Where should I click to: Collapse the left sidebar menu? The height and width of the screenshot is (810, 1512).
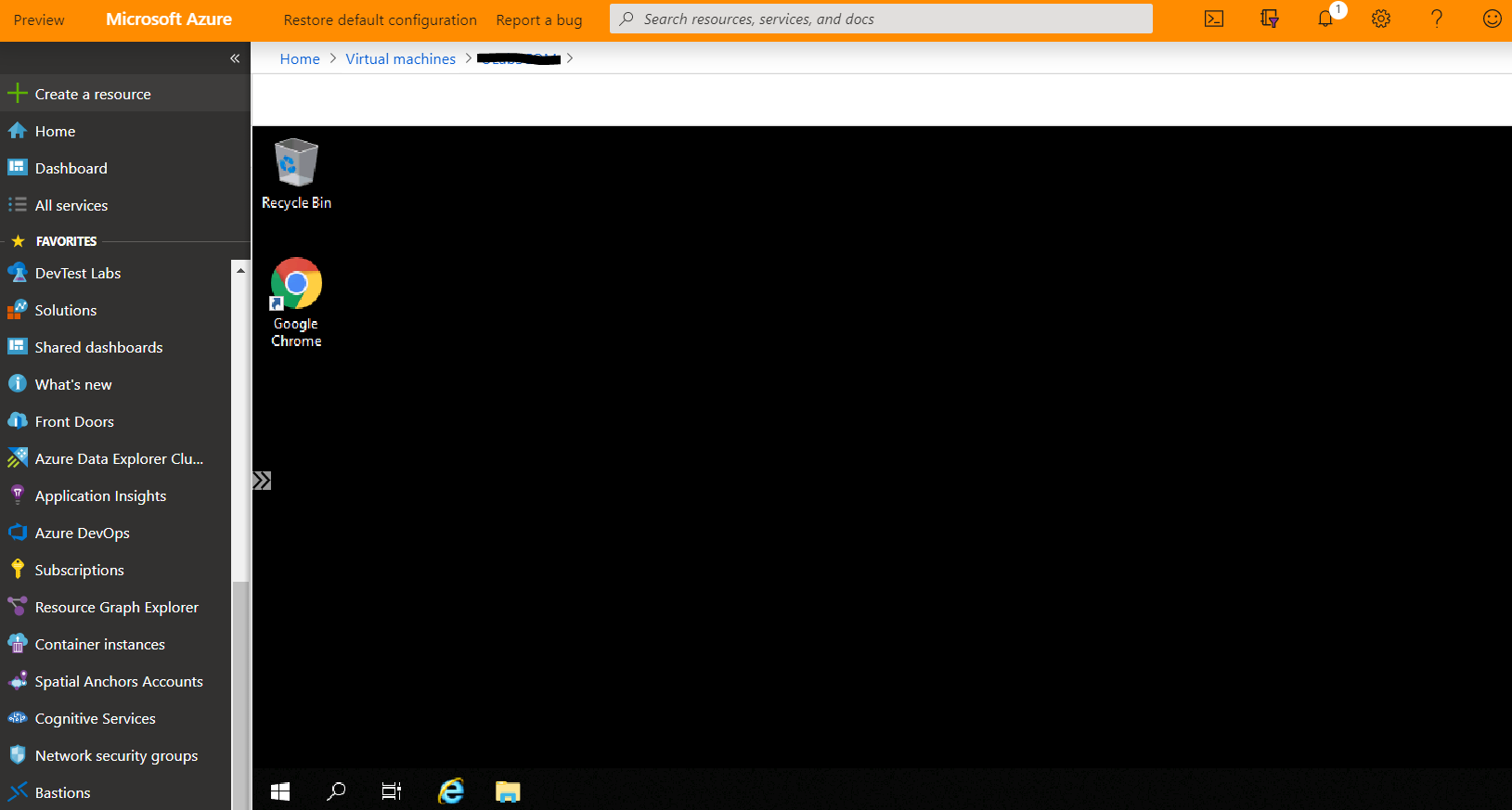(235, 58)
